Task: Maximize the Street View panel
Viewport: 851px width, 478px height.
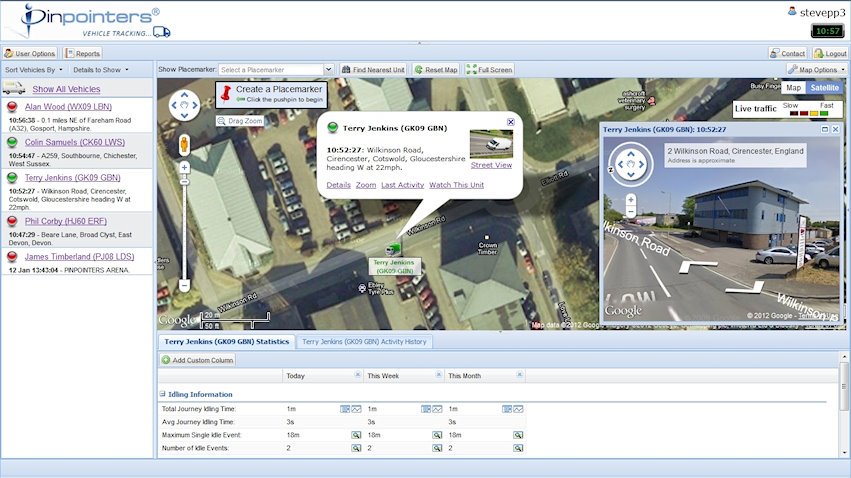Action: pos(825,129)
